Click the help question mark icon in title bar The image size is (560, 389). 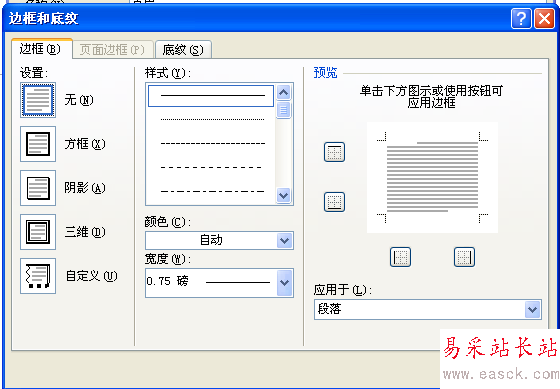pyautogui.click(x=521, y=18)
